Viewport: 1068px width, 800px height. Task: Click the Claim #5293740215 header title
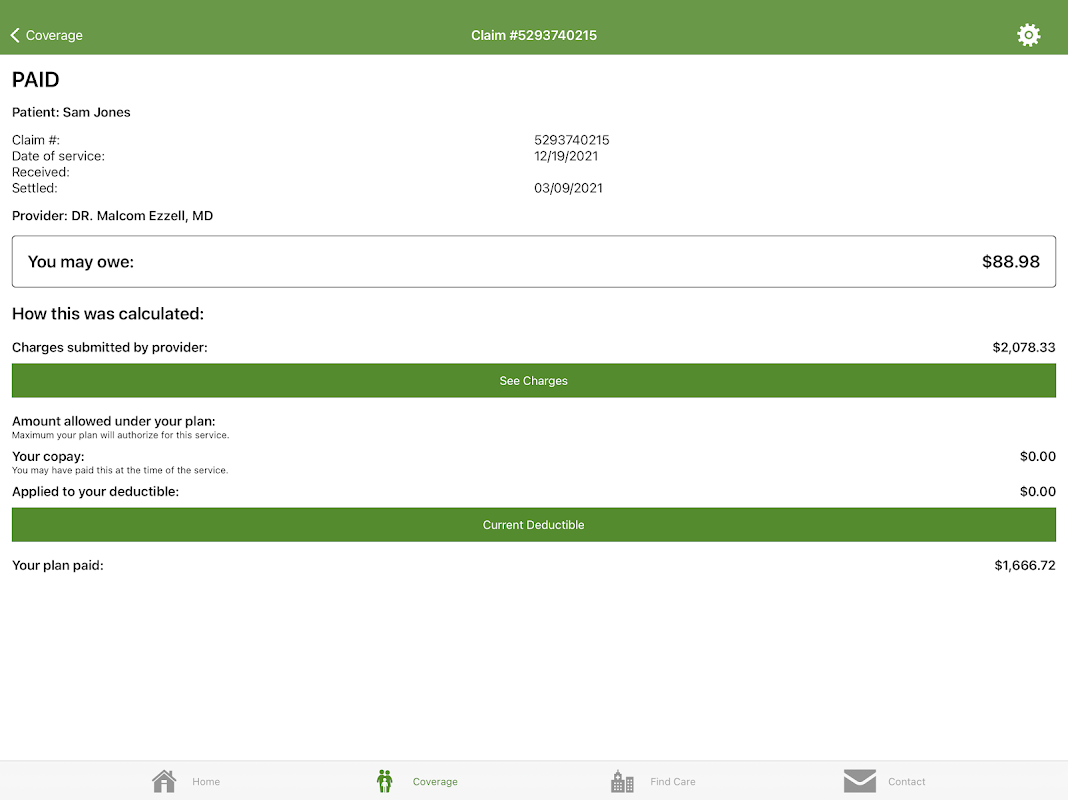coord(533,35)
